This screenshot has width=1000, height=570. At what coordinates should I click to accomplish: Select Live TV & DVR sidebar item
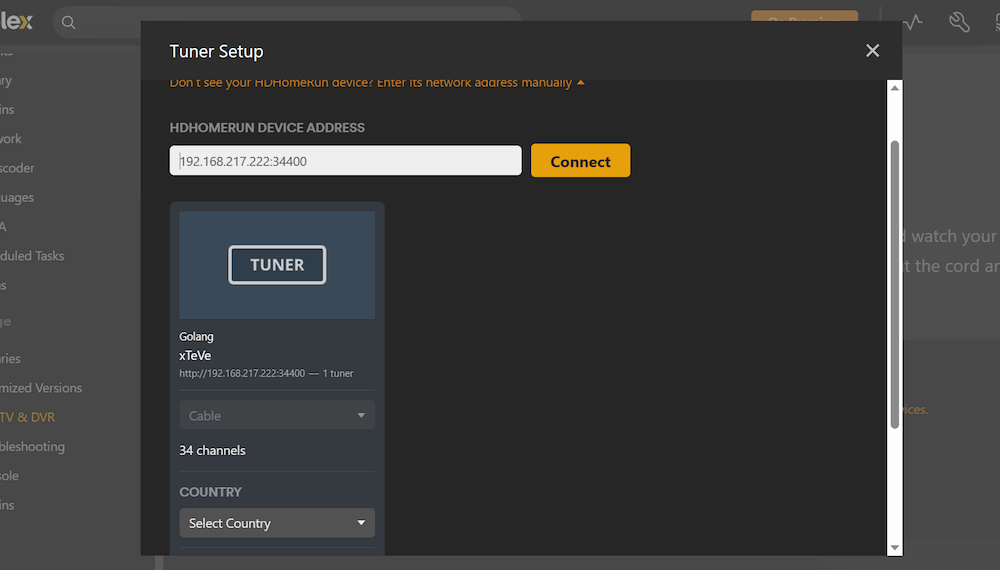pos(28,417)
